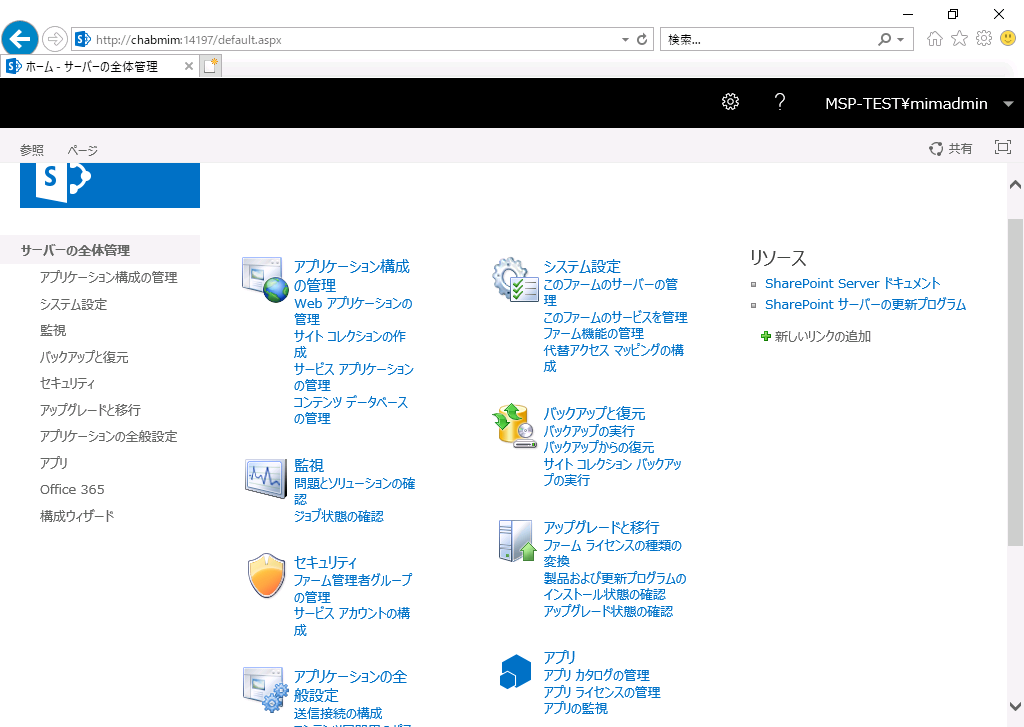Click the 監視 monitor graph icon
The width and height of the screenshot is (1024, 727).
tap(266, 479)
